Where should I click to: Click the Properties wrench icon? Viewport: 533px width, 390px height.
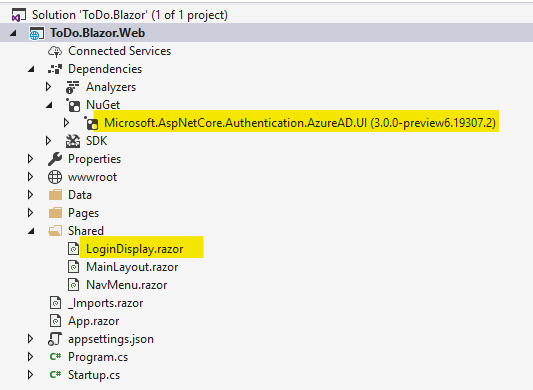point(55,159)
